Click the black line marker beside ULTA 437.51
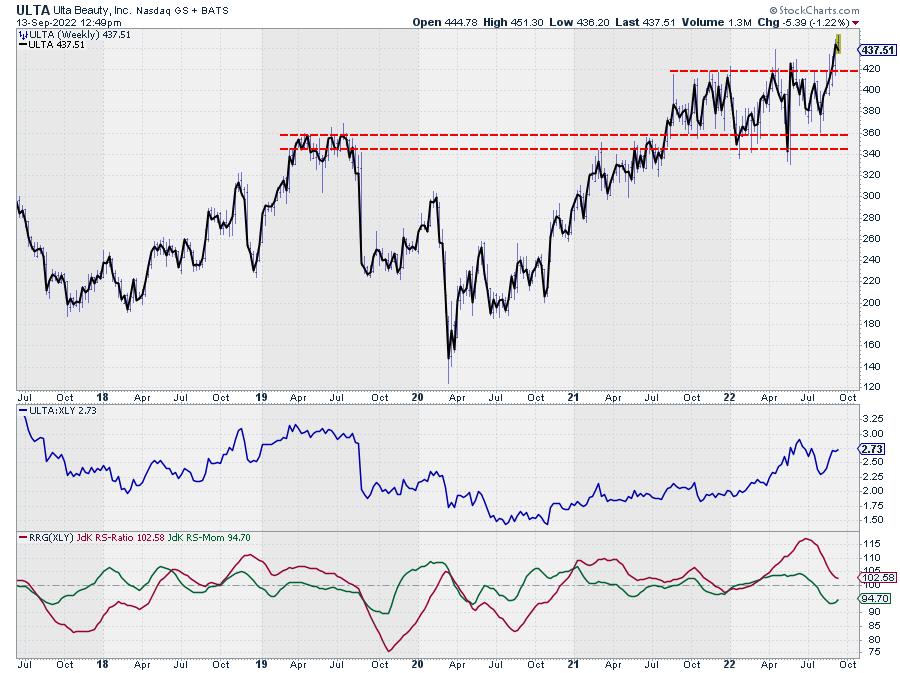 (22, 44)
